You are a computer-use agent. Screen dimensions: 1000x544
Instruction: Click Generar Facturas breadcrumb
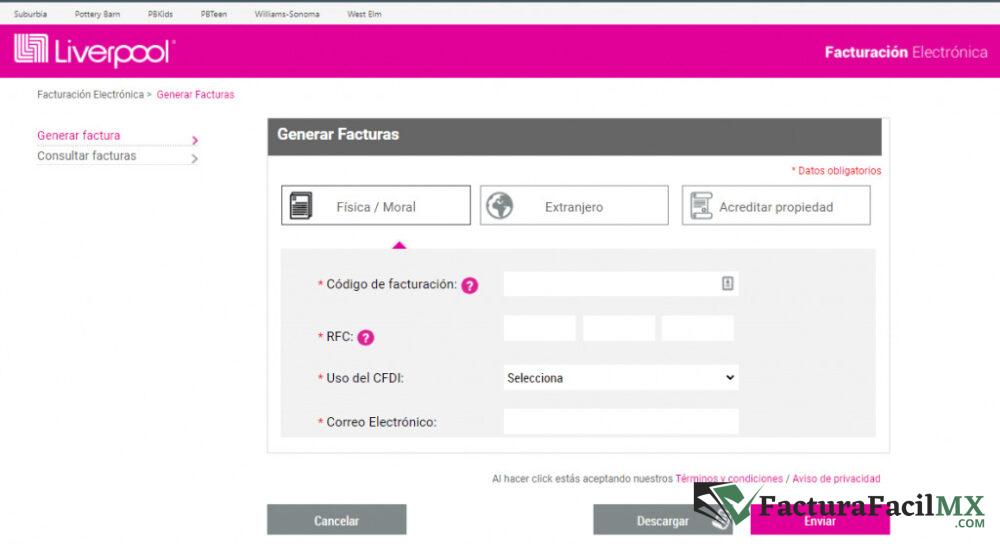coord(195,94)
